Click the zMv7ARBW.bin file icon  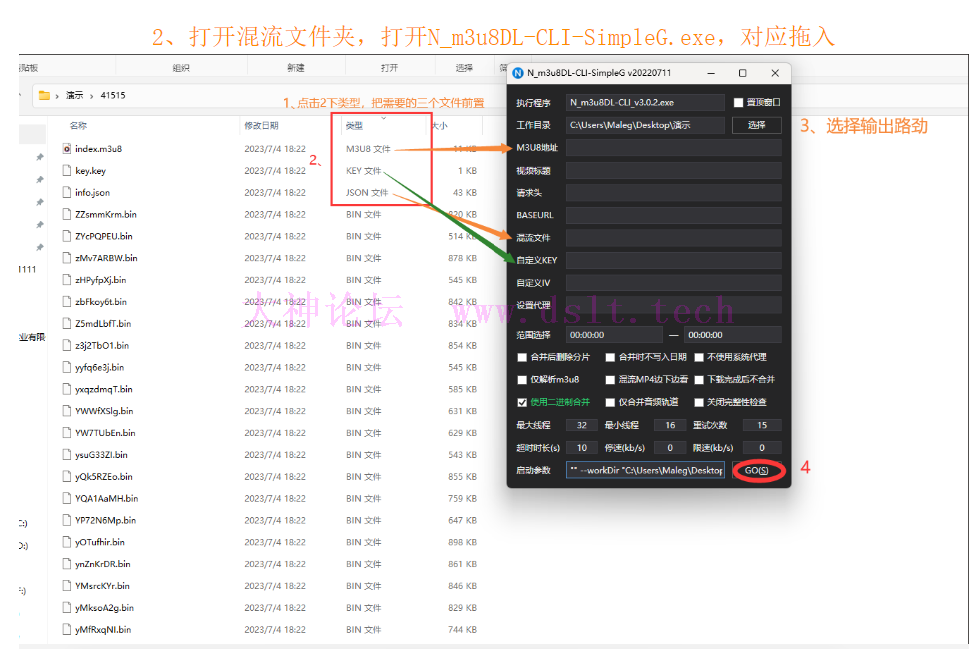tap(67, 257)
